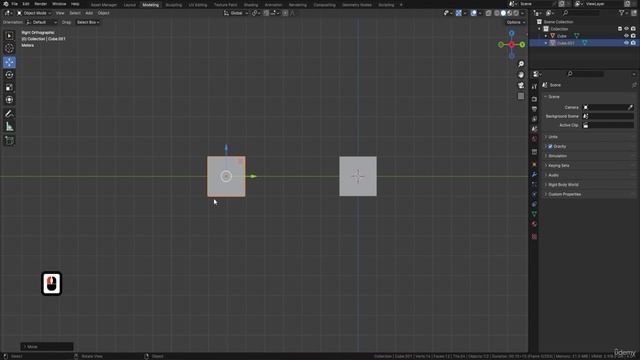The image size is (640, 360).
Task: Open the viewport Add menu
Action: pyautogui.click(x=89, y=13)
